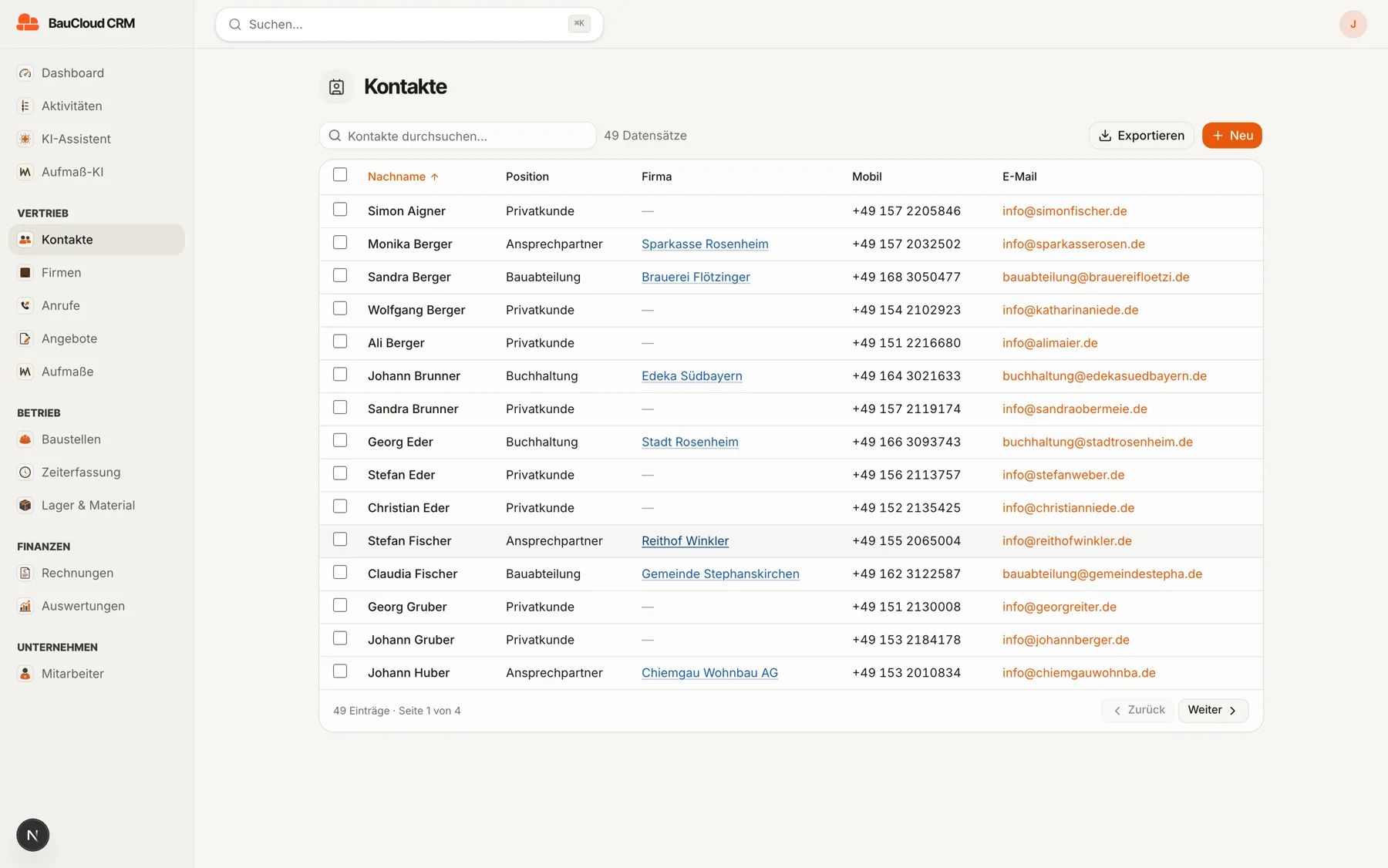Click the Aufmaß-KI sidebar icon

25,173
